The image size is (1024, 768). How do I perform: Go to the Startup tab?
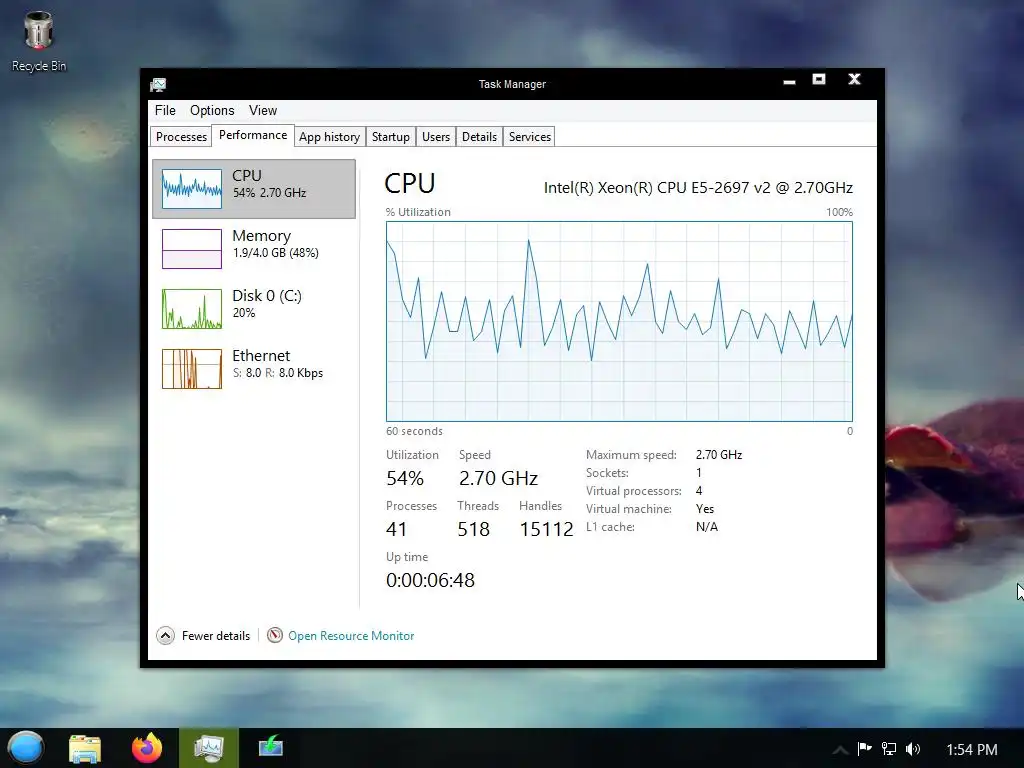click(x=391, y=136)
